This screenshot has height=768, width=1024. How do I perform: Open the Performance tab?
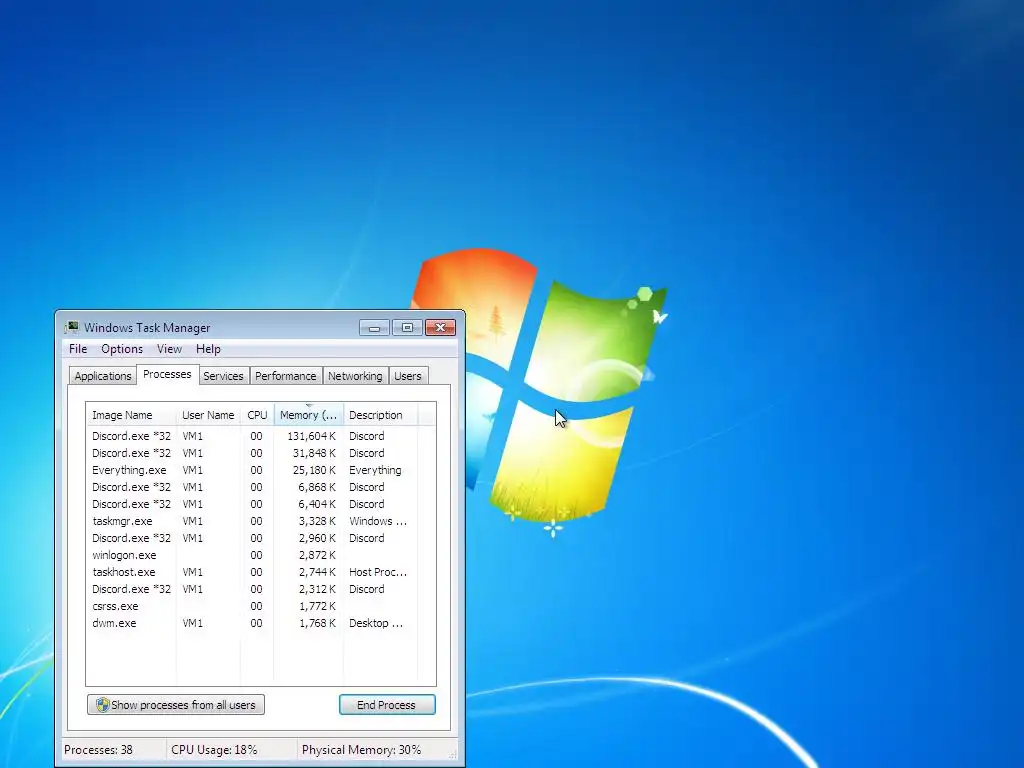pyautogui.click(x=285, y=376)
